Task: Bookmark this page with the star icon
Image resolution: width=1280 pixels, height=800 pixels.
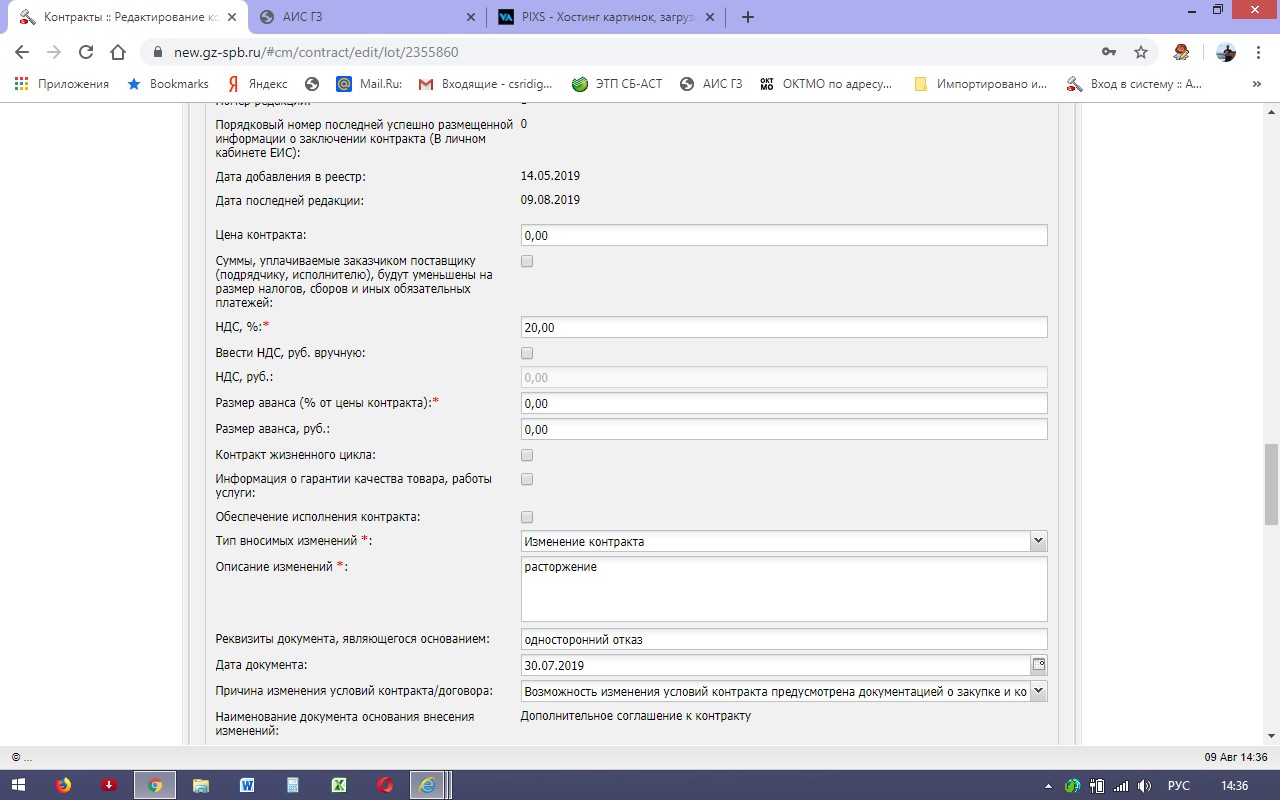Action: click(1141, 52)
